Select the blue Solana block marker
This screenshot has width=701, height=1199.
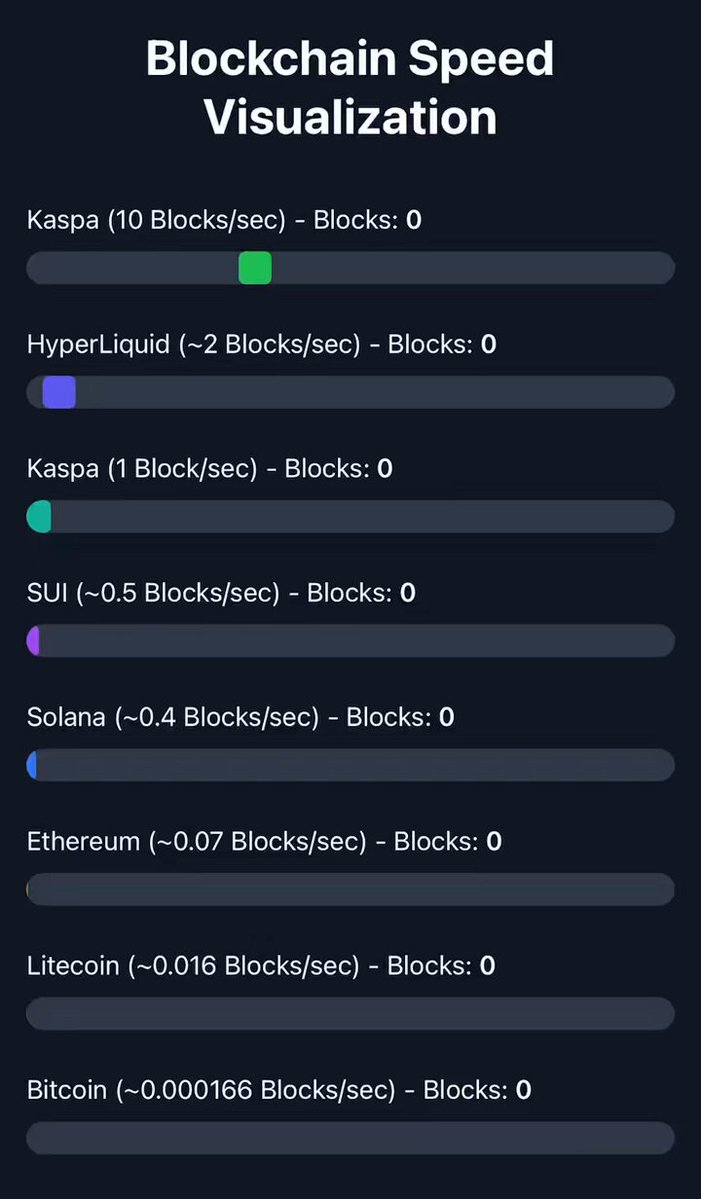pyautogui.click(x=34, y=765)
